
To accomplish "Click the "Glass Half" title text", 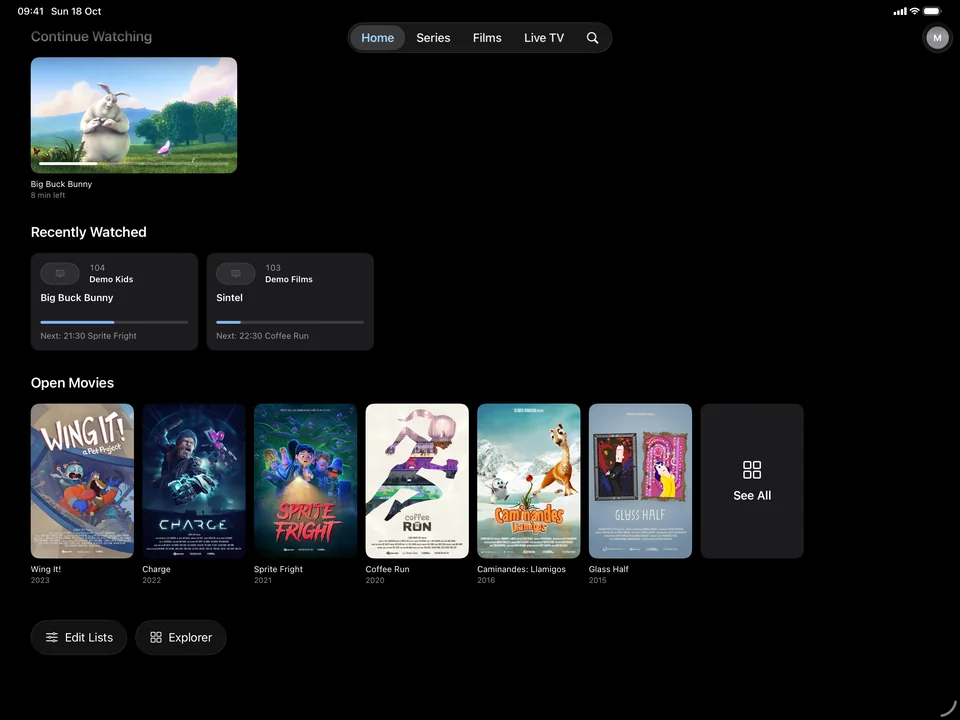I will [x=609, y=569].
